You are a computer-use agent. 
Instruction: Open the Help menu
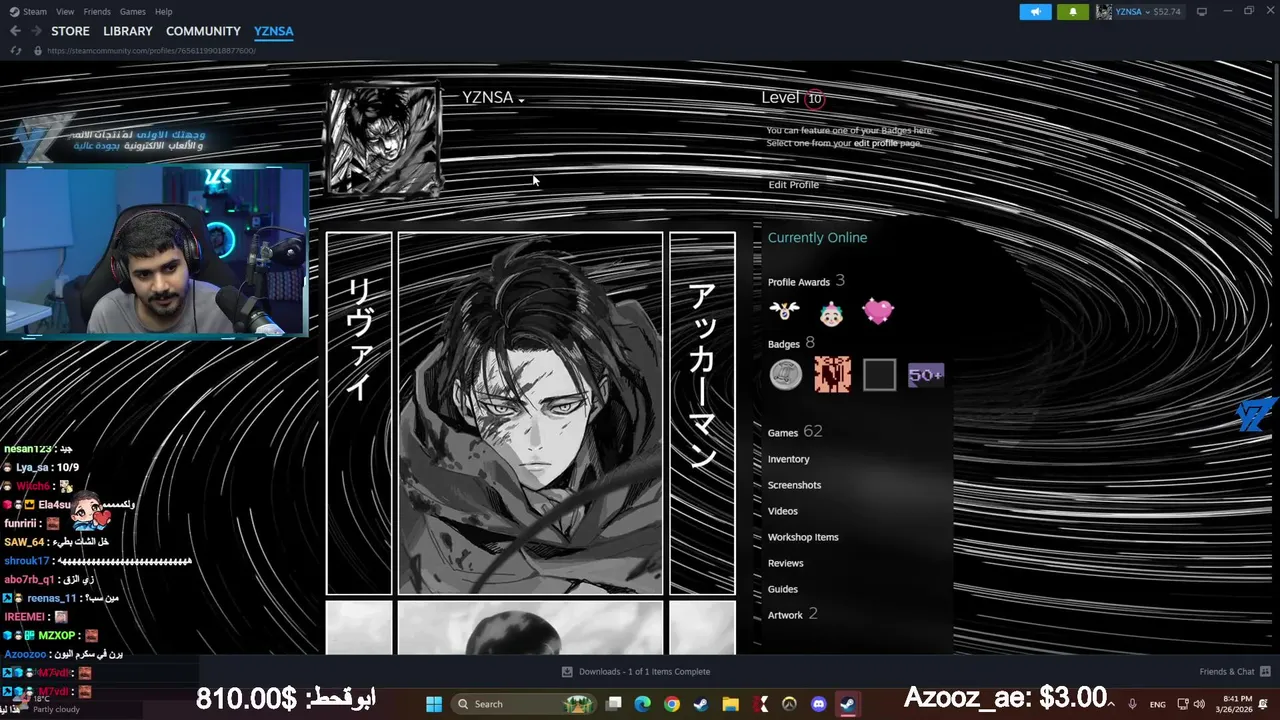(164, 12)
